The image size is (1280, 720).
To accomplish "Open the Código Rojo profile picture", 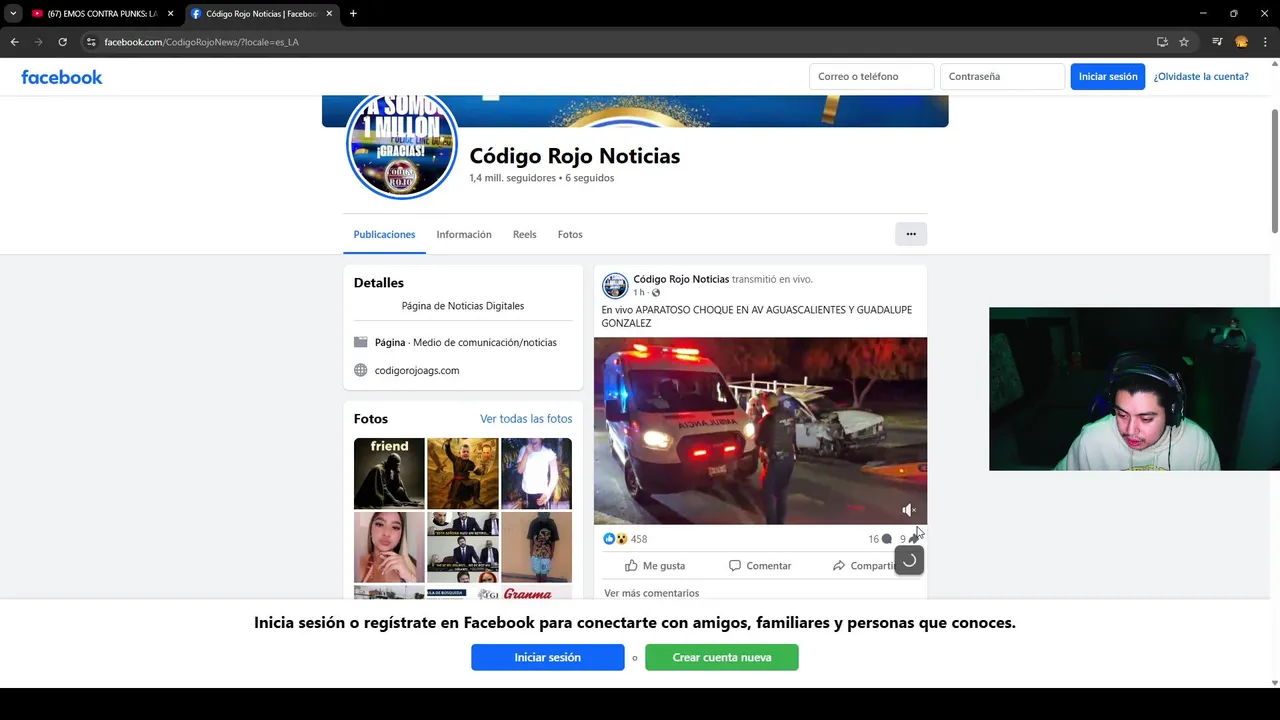I will click(x=402, y=145).
